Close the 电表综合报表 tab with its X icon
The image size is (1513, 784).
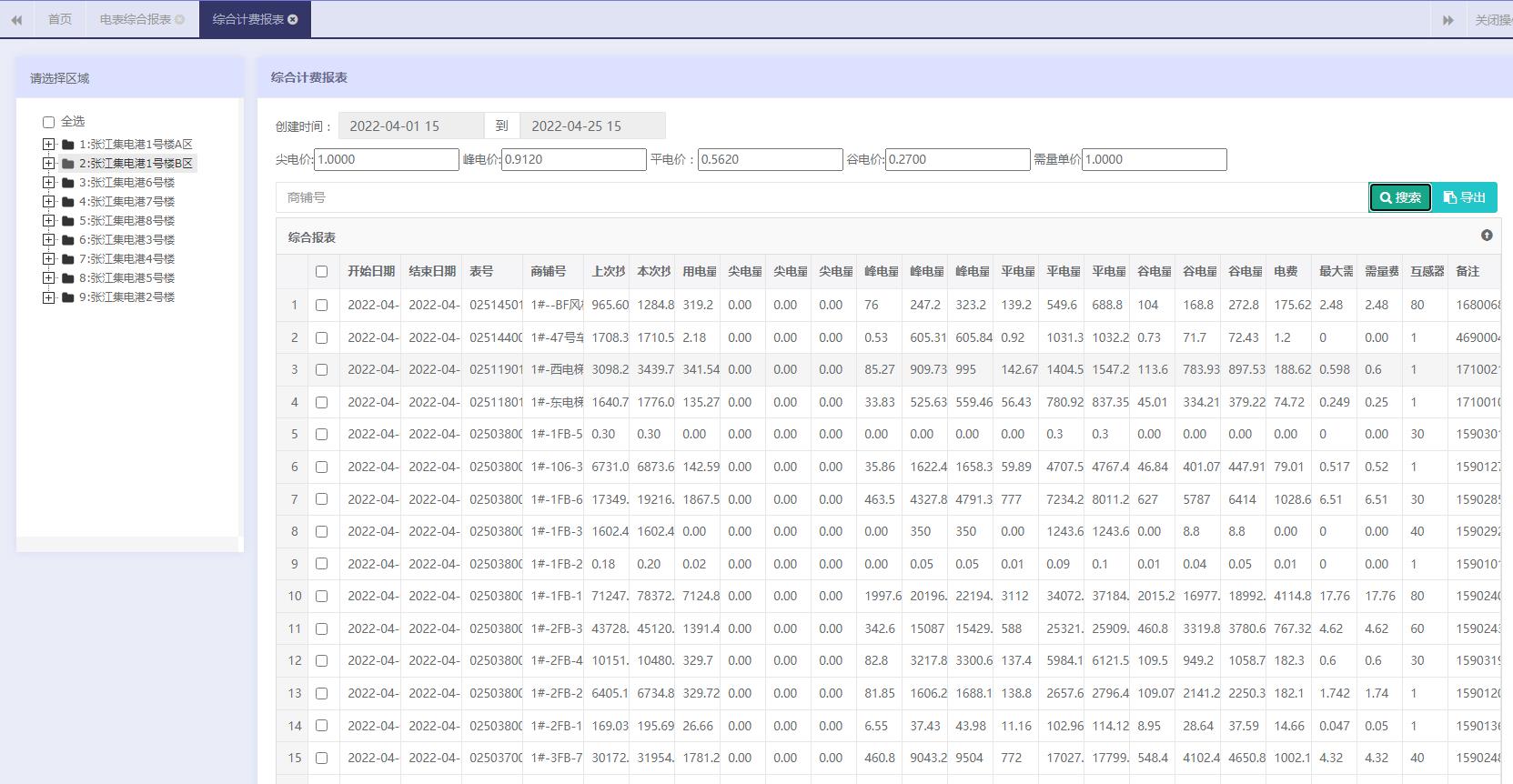point(179,19)
